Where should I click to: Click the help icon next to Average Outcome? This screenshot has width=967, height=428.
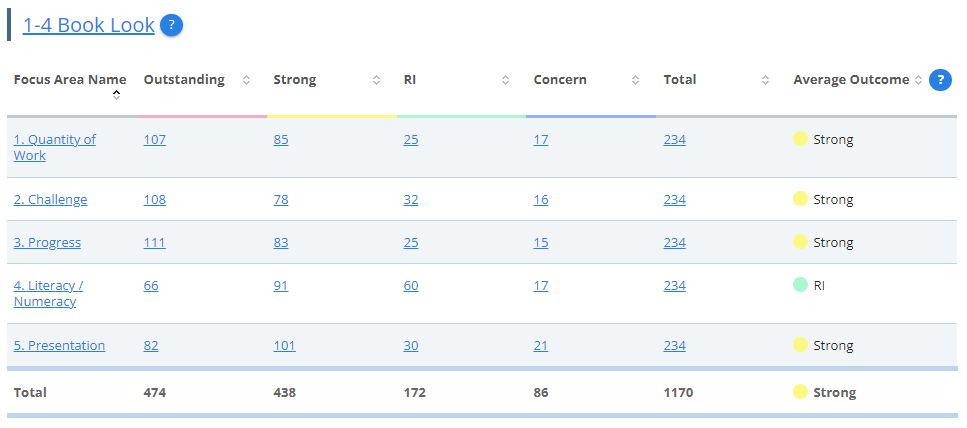(939, 80)
